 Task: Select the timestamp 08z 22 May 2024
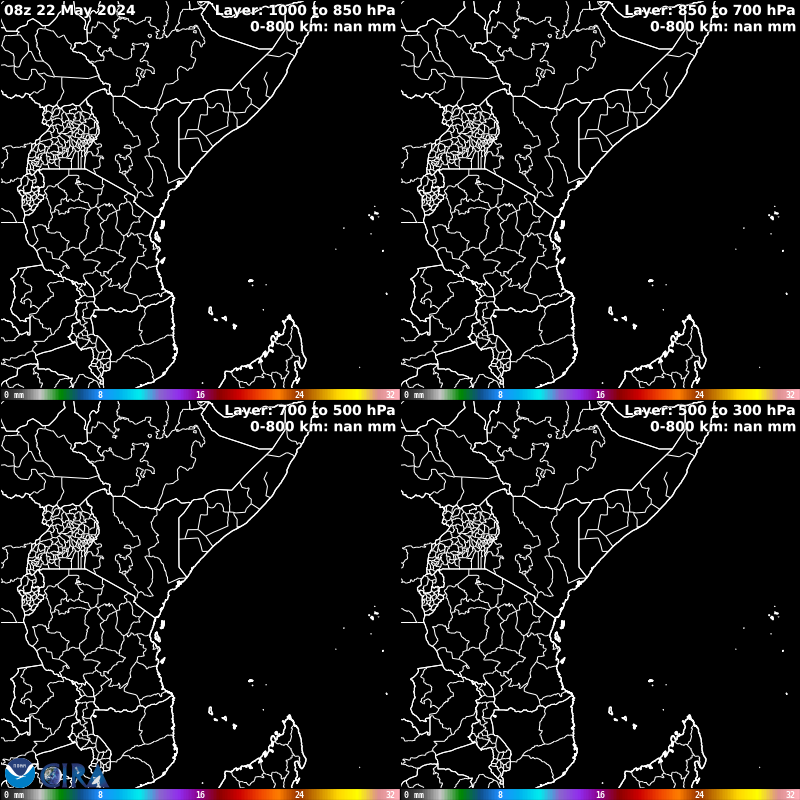[70, 10]
